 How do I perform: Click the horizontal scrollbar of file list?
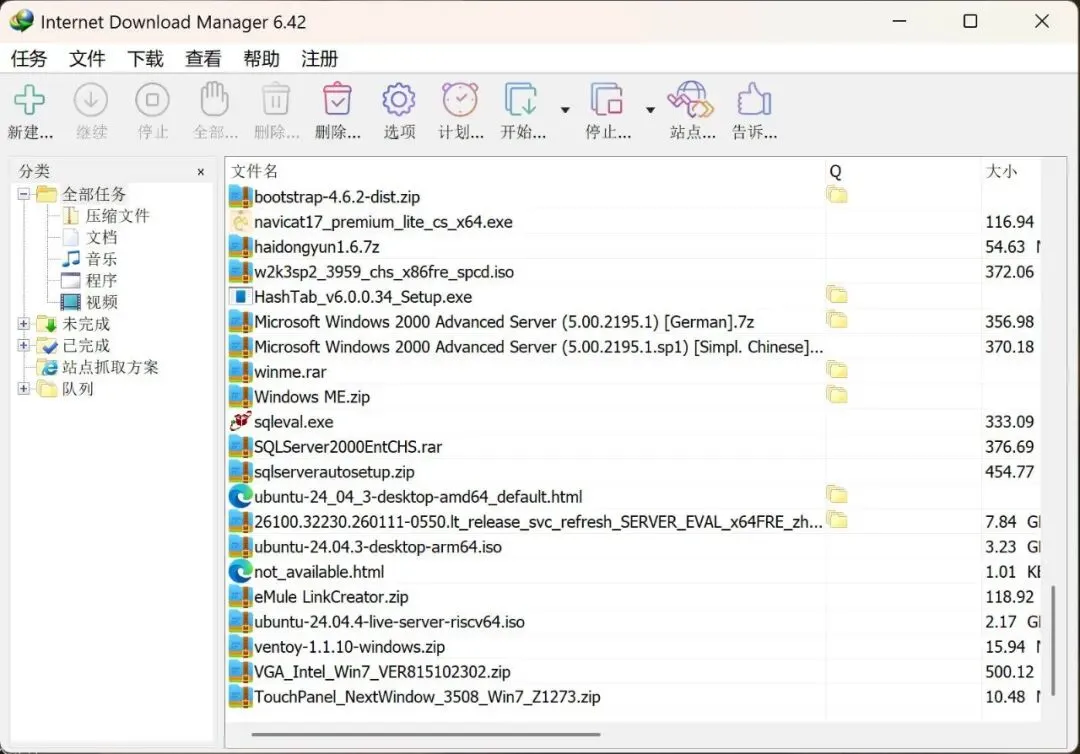click(x=426, y=734)
